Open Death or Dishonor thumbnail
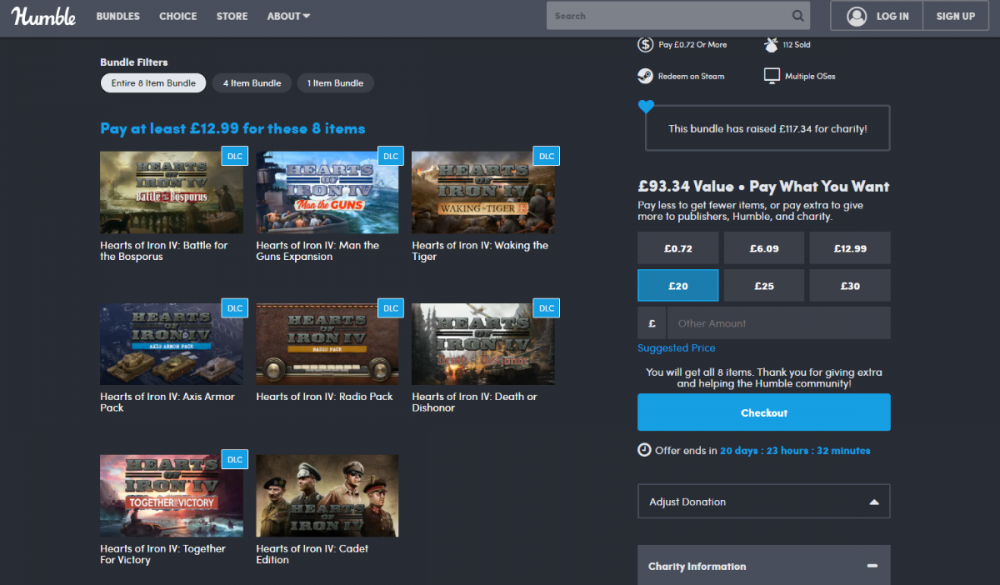Image resolution: width=1000 pixels, height=585 pixels. [483, 344]
